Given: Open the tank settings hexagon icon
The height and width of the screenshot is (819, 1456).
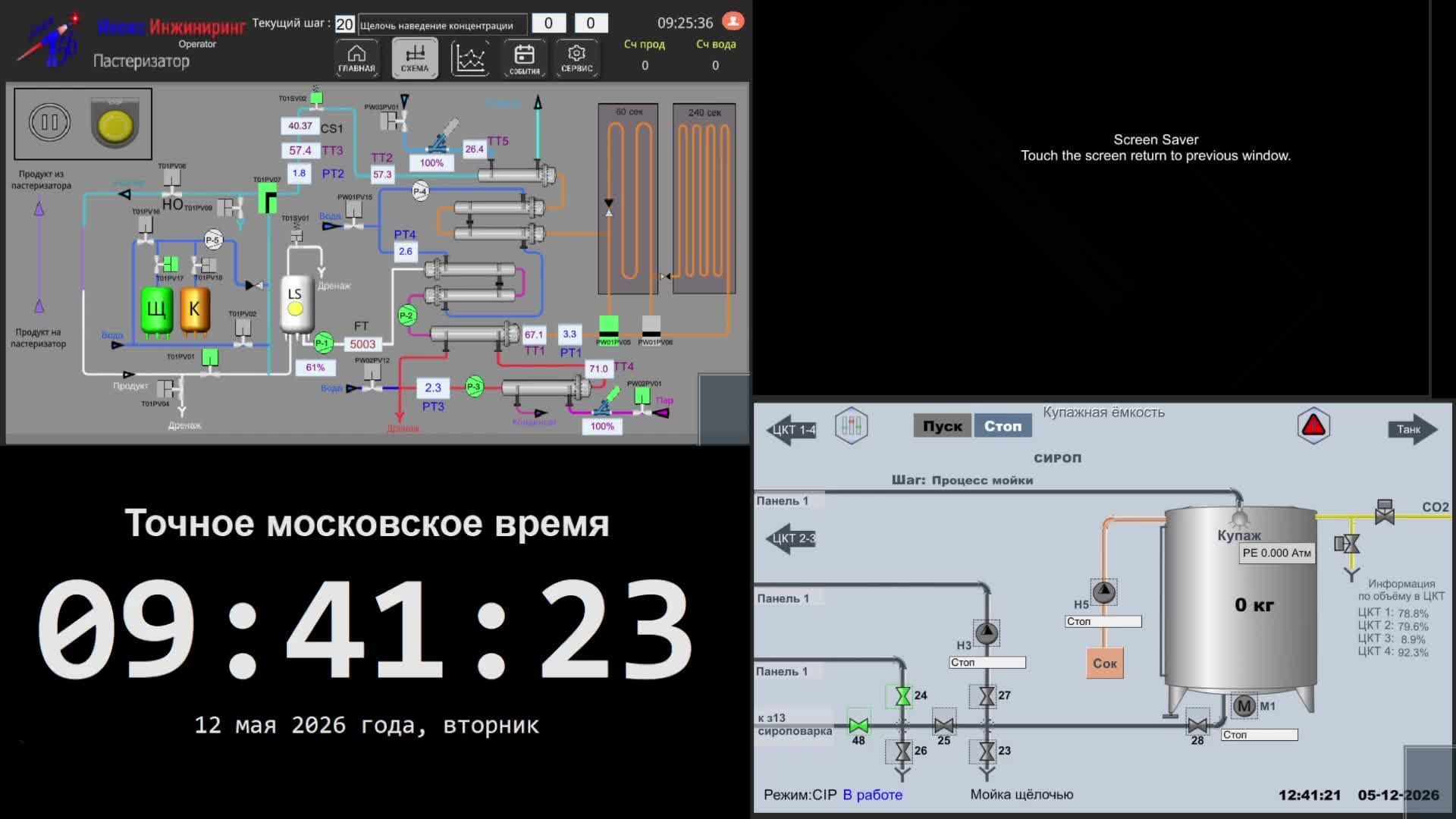Looking at the screenshot, I should (x=852, y=425).
